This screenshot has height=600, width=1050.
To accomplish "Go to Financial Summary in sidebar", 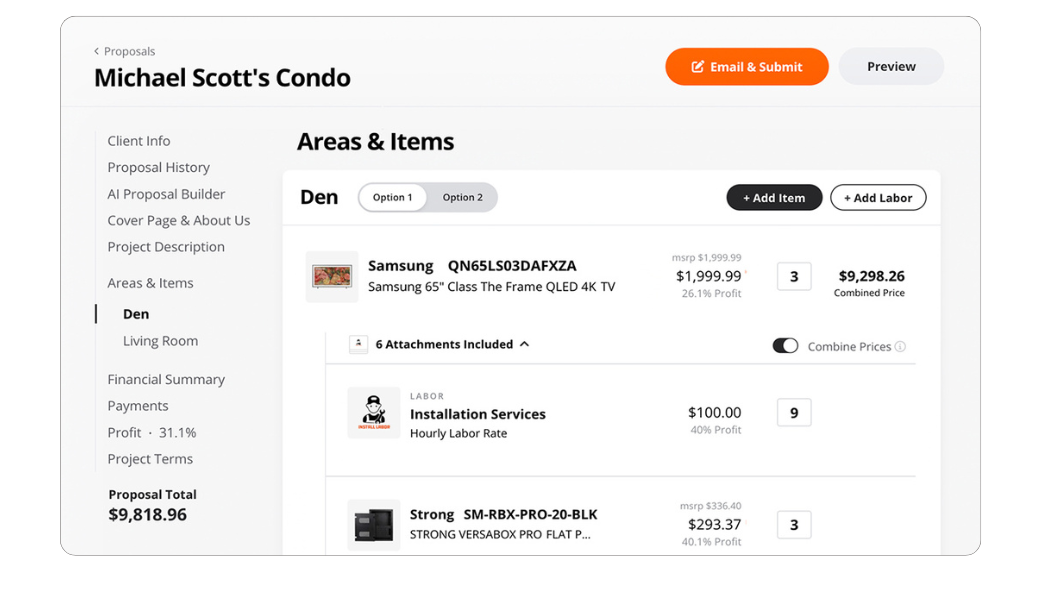I will point(166,379).
